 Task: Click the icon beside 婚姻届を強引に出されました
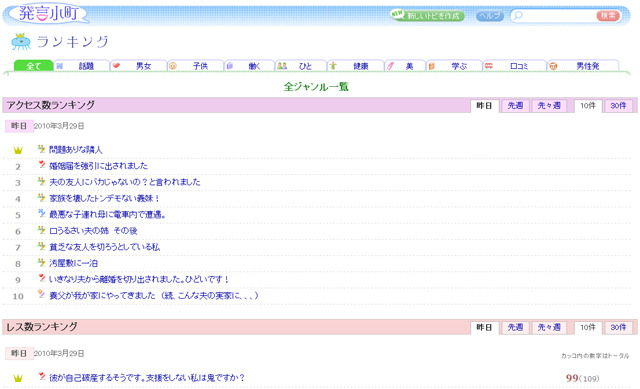(x=41, y=165)
